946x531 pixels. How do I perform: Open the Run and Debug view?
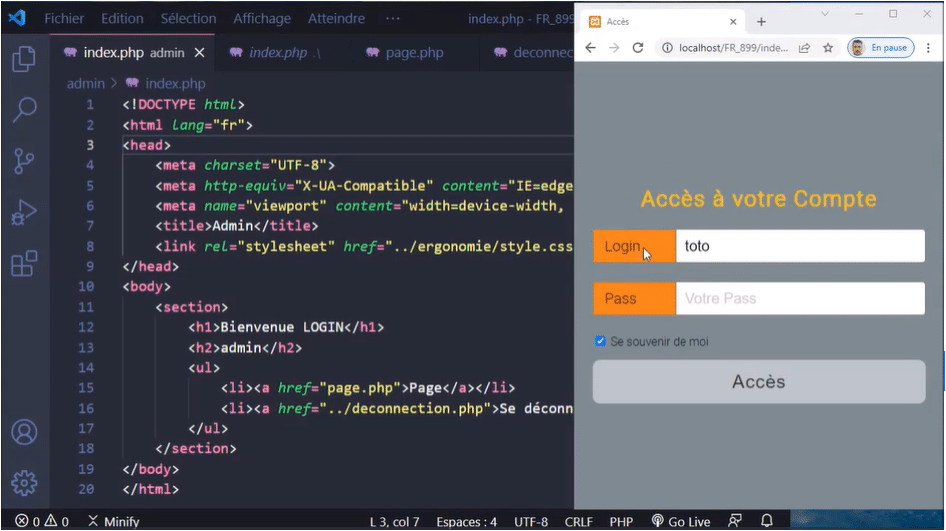24,212
